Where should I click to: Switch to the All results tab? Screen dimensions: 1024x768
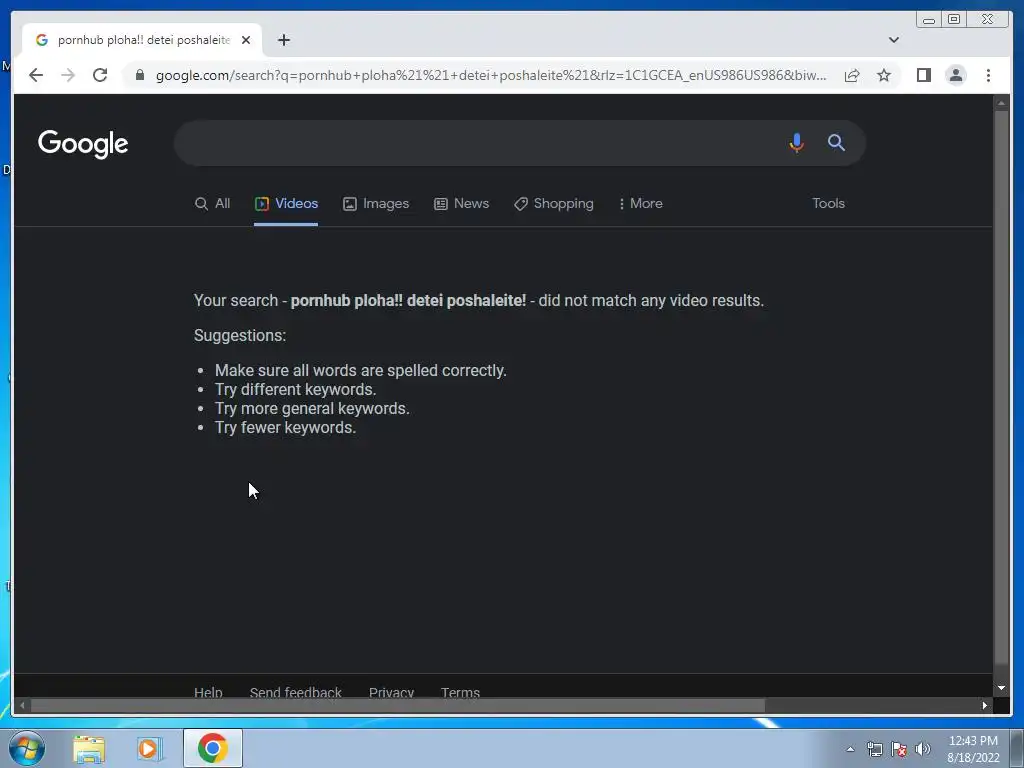click(213, 204)
